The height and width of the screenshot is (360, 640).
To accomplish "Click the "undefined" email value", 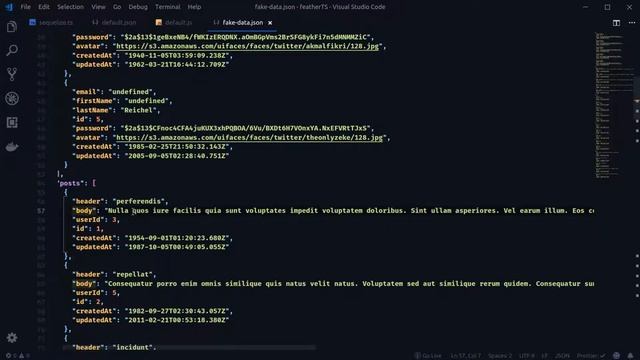I will point(131,92).
